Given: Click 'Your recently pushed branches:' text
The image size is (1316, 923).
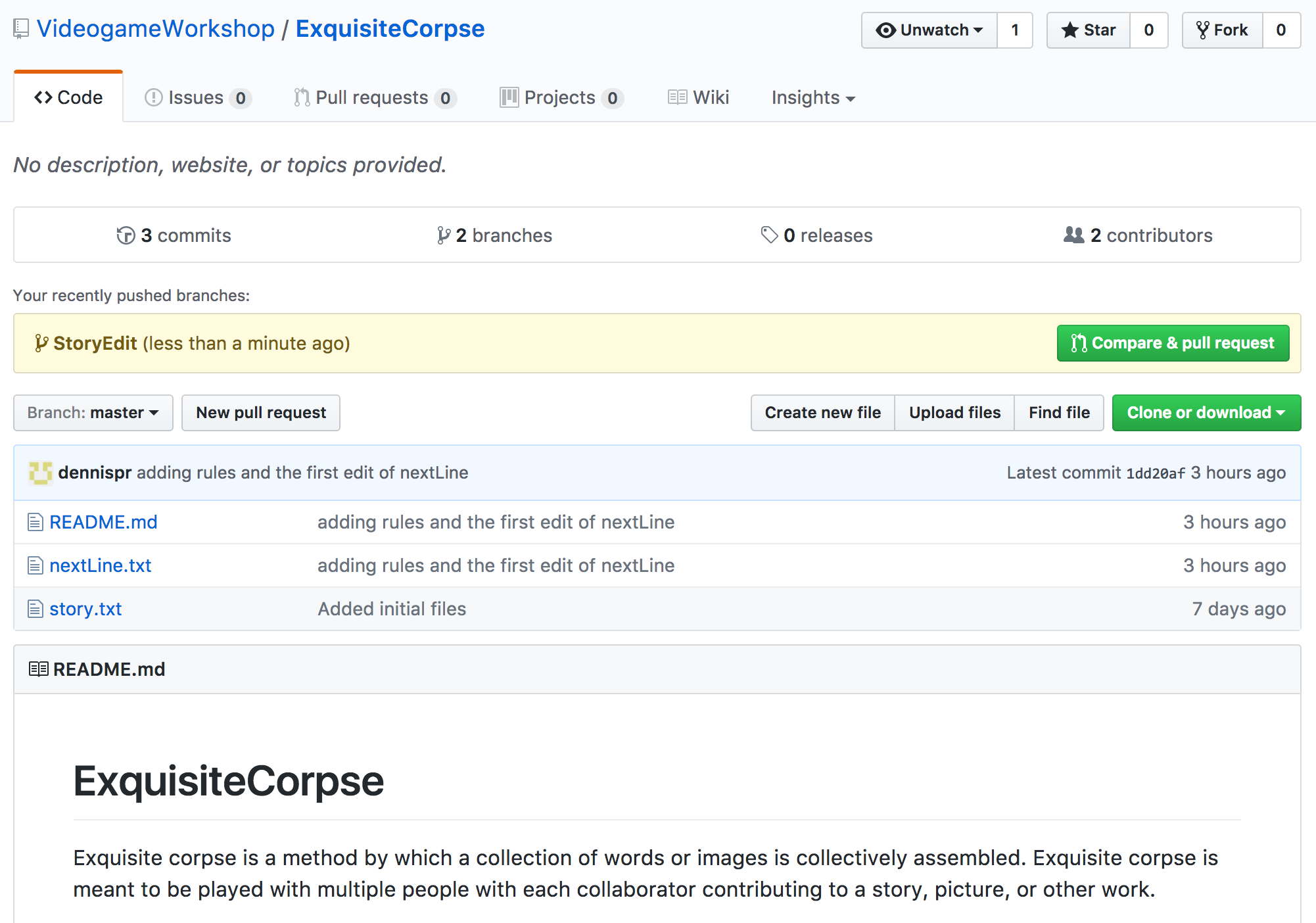Looking at the screenshot, I should tap(131, 296).
